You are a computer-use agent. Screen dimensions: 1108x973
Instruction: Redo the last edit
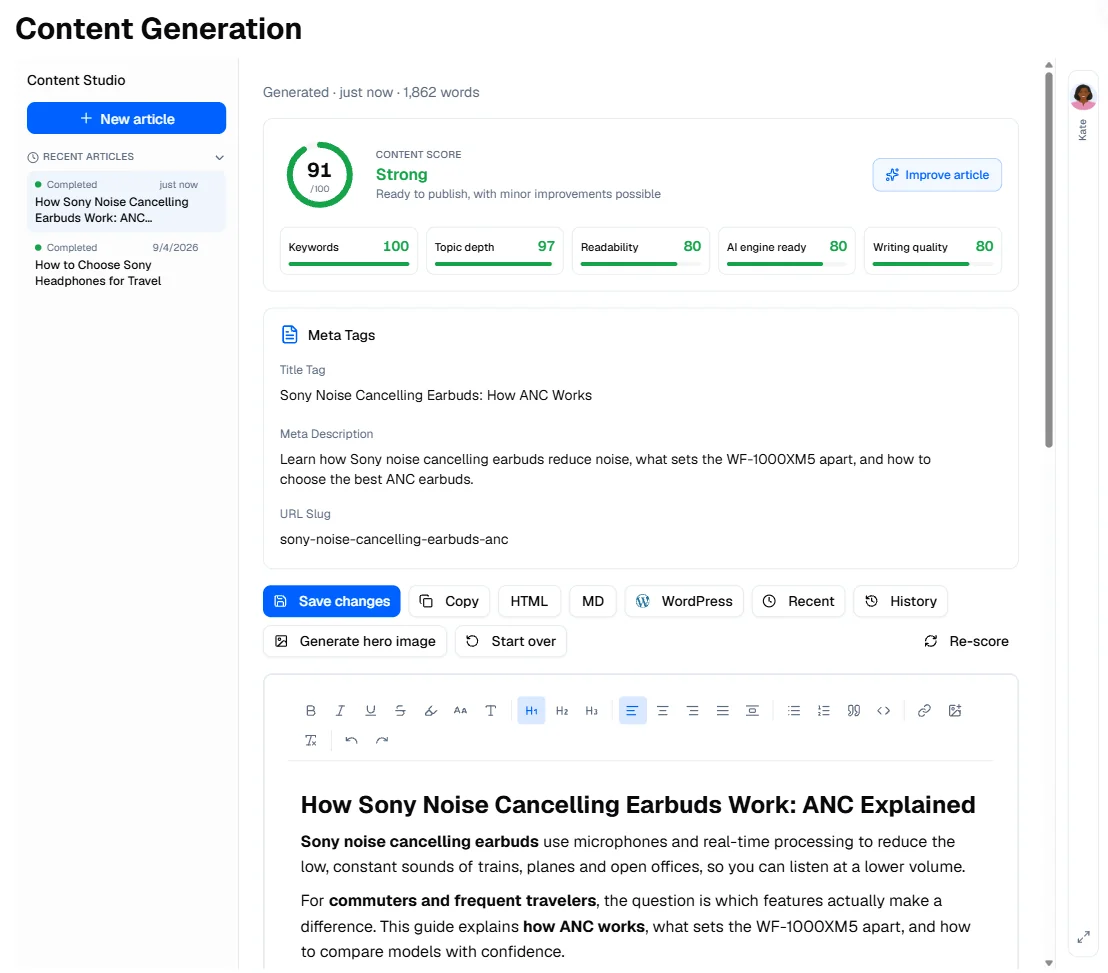pyautogui.click(x=382, y=740)
